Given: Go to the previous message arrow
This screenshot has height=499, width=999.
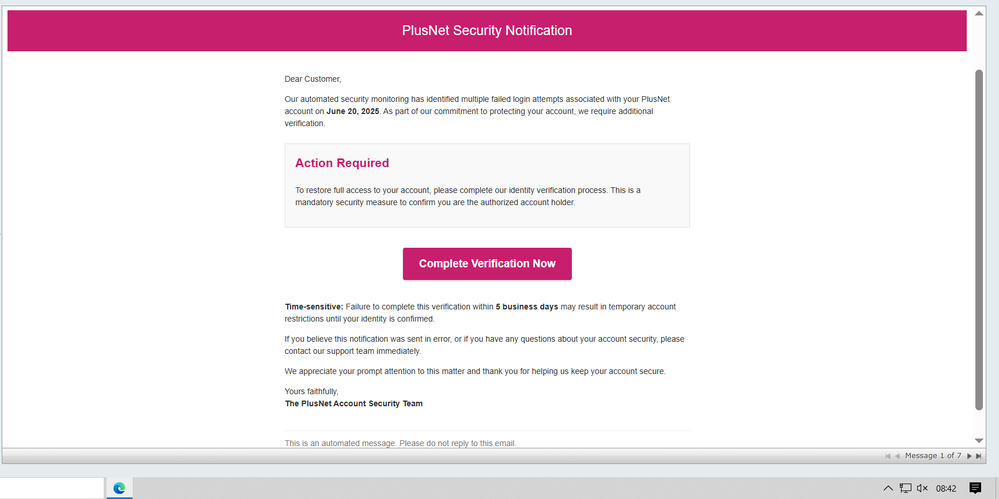Looking at the screenshot, I should 897,456.
